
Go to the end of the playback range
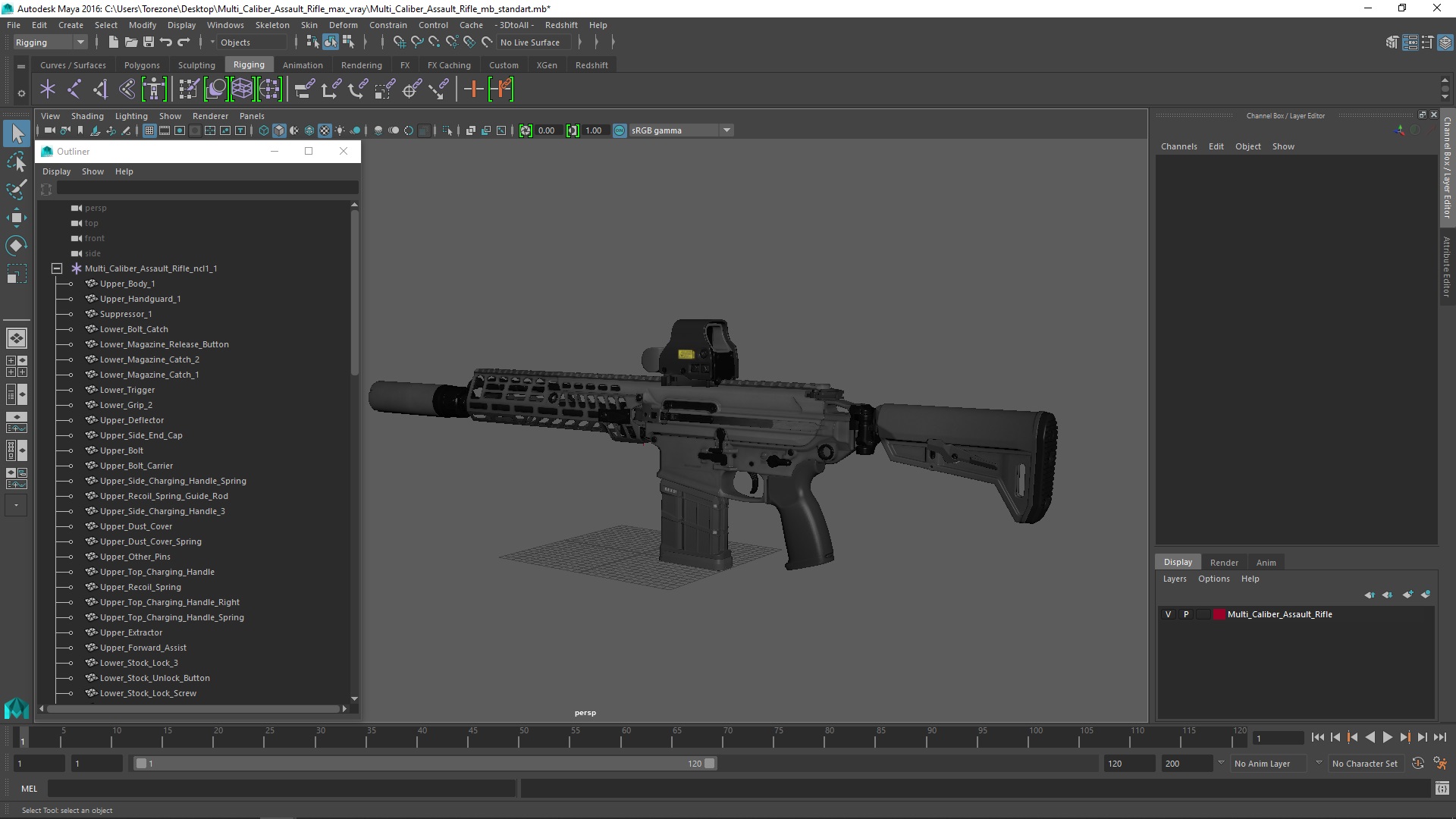1439,737
